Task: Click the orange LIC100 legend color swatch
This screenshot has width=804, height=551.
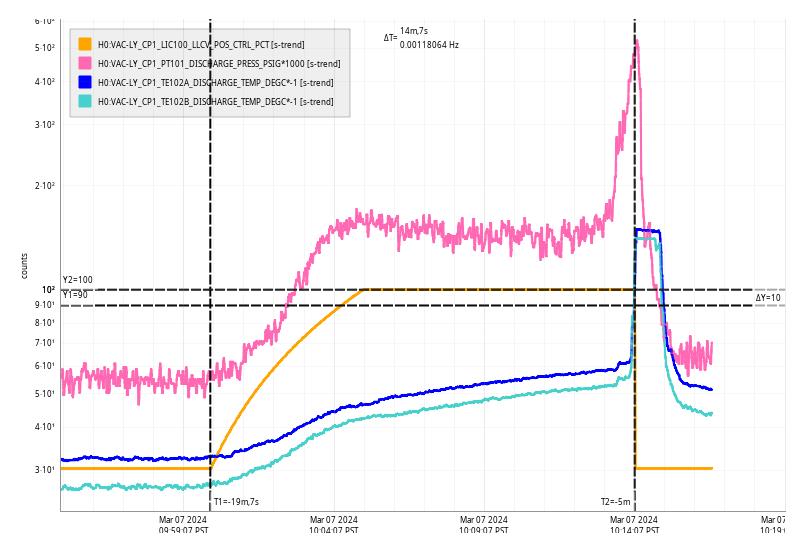Action: [x=85, y=44]
